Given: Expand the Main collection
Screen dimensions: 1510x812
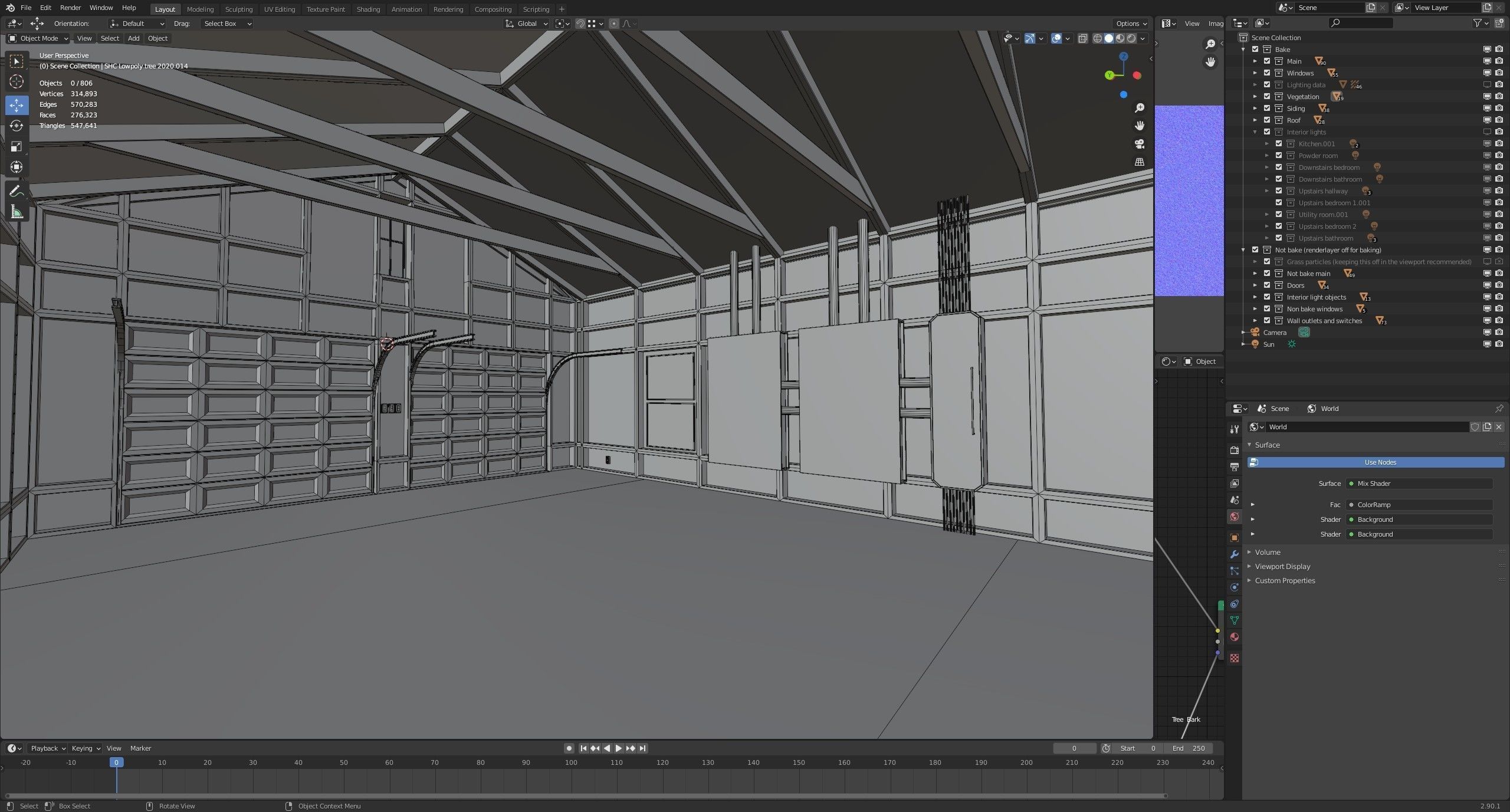Looking at the screenshot, I should coord(1255,61).
